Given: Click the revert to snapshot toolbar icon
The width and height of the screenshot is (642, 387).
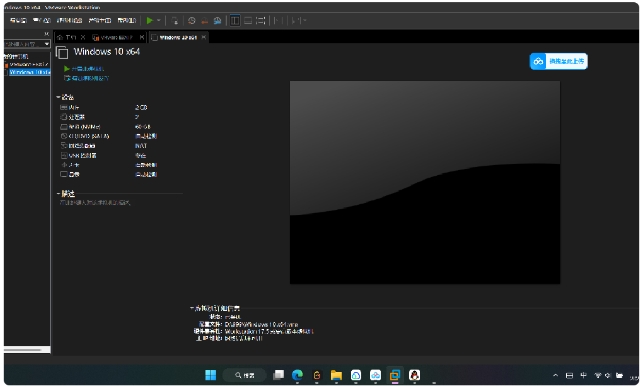Looking at the screenshot, I should coord(205,20).
